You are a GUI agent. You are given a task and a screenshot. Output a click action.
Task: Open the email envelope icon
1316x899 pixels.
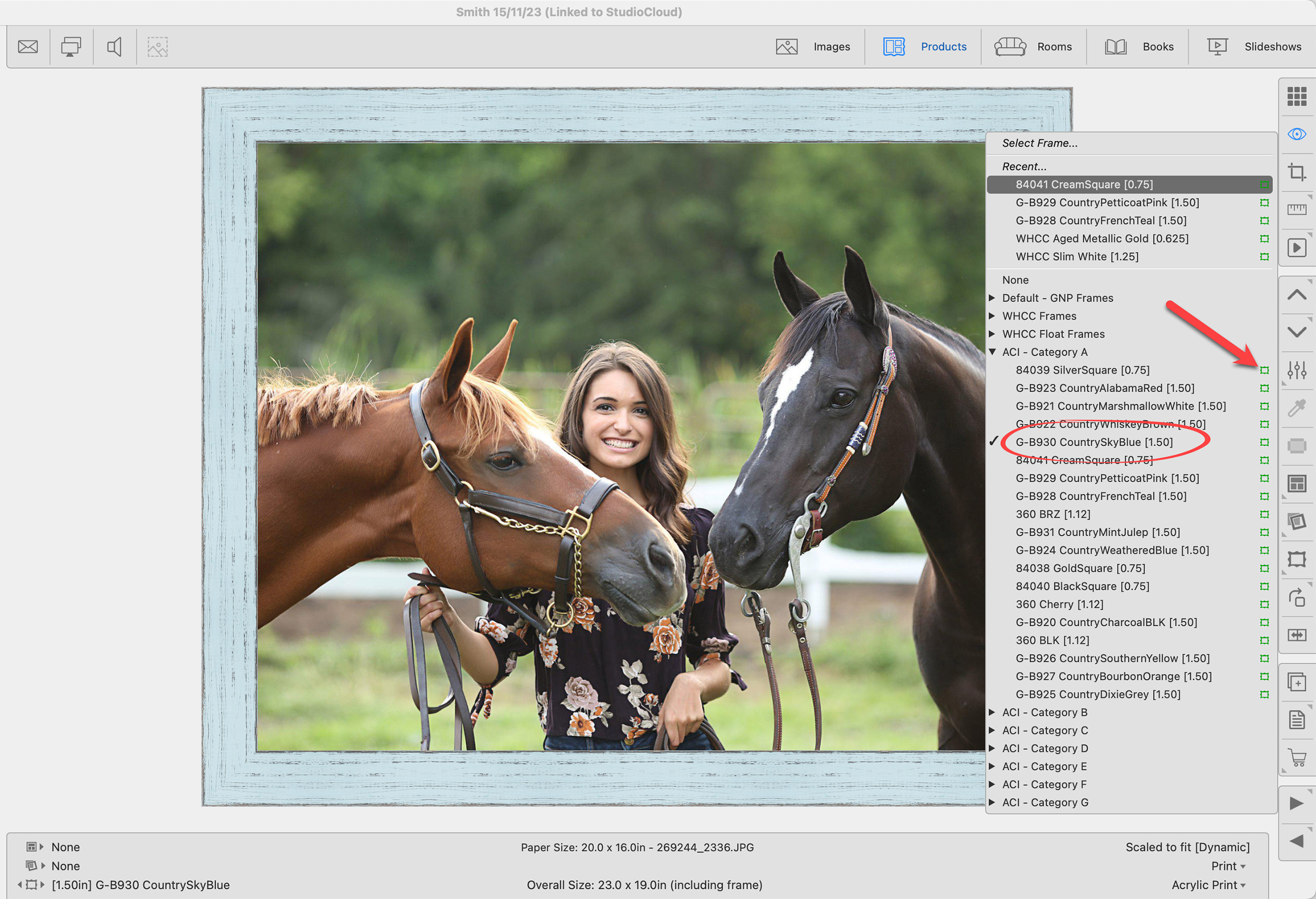(x=28, y=47)
